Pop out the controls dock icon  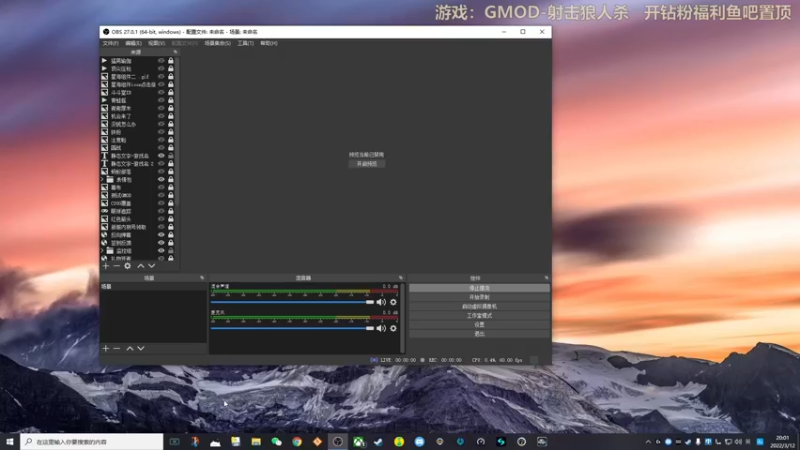(546, 278)
